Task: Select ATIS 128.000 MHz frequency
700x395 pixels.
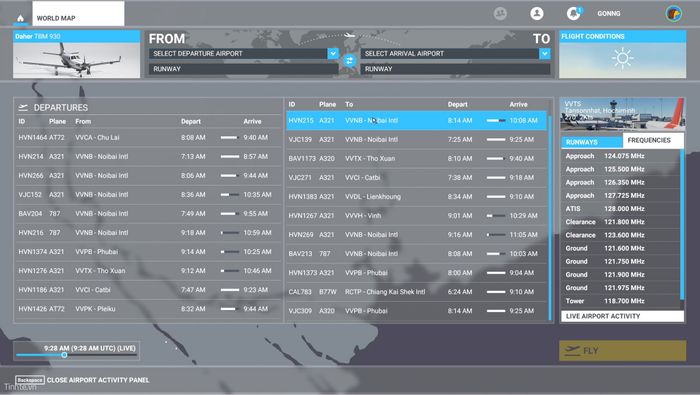Action: click(x=621, y=209)
